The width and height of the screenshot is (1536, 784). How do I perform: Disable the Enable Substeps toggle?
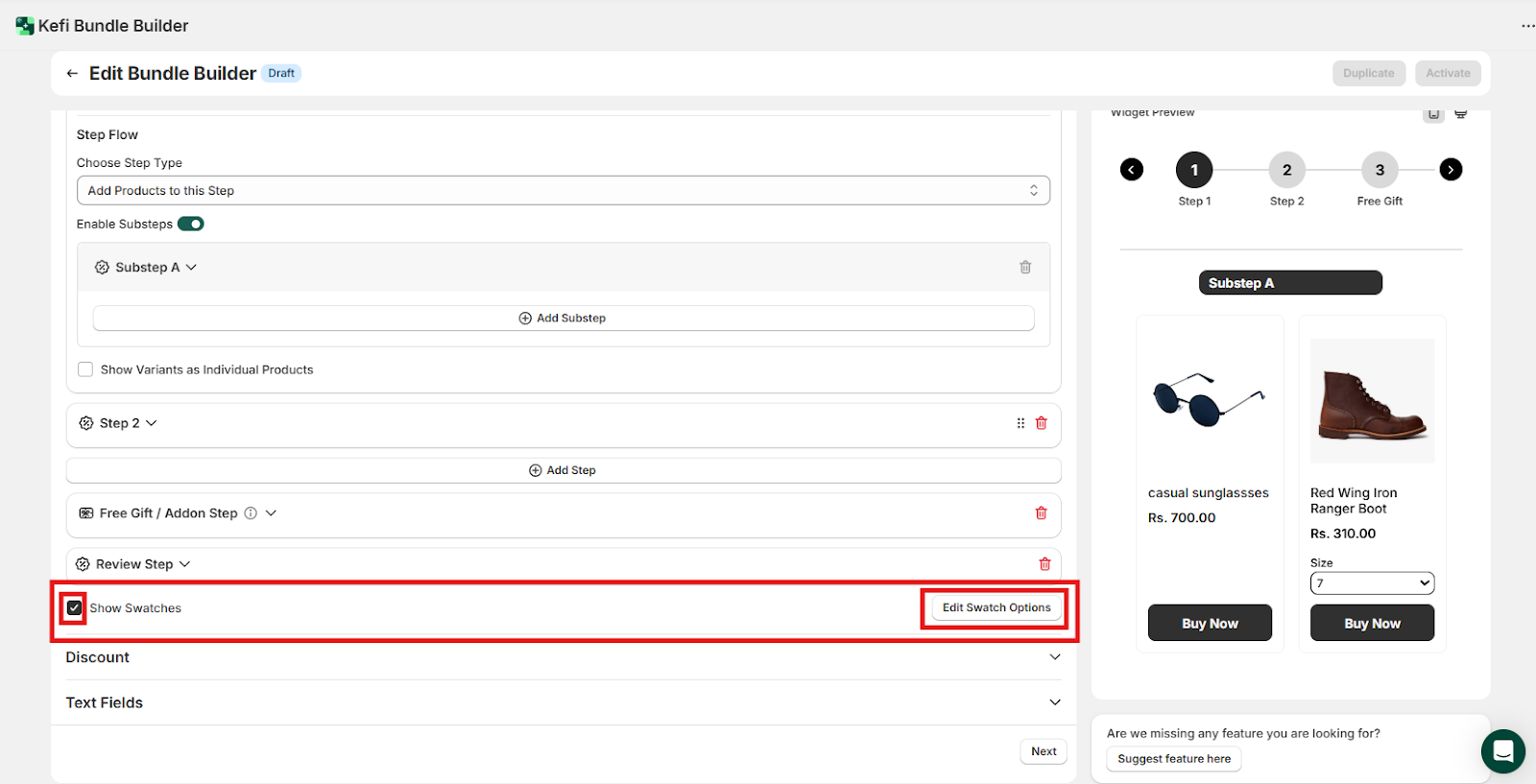[x=191, y=225]
